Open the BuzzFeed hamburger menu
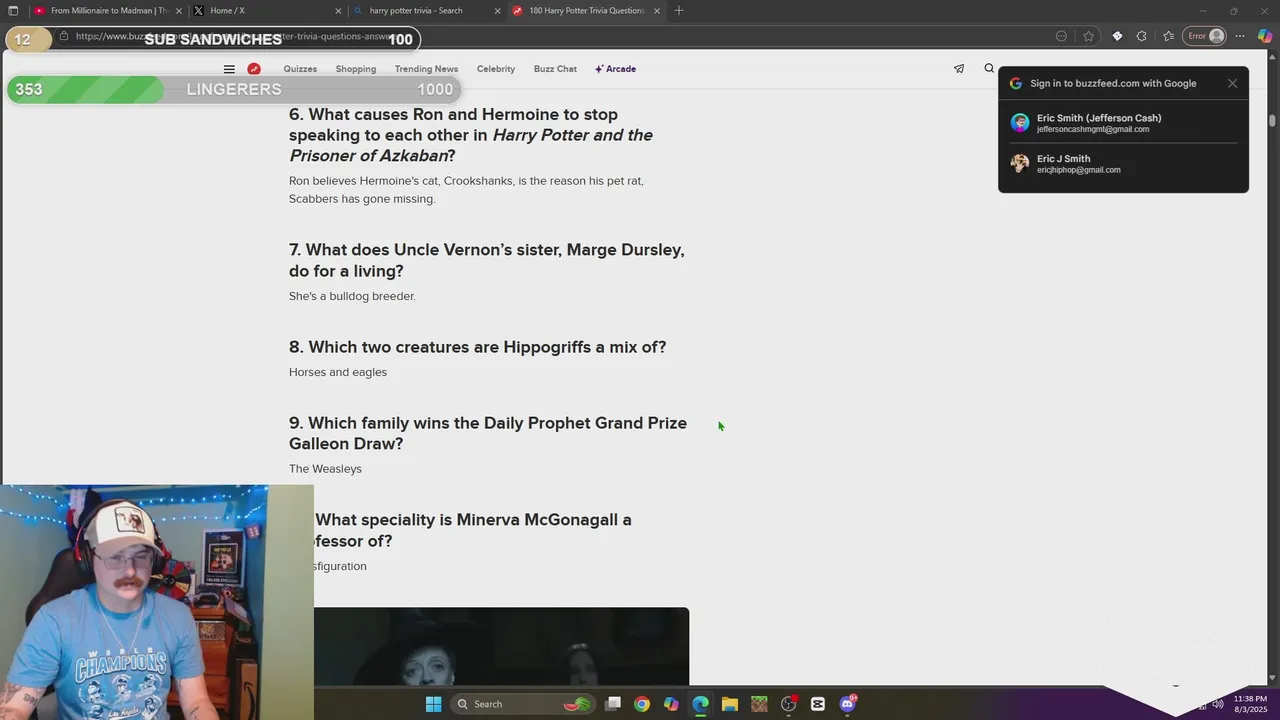 click(229, 69)
